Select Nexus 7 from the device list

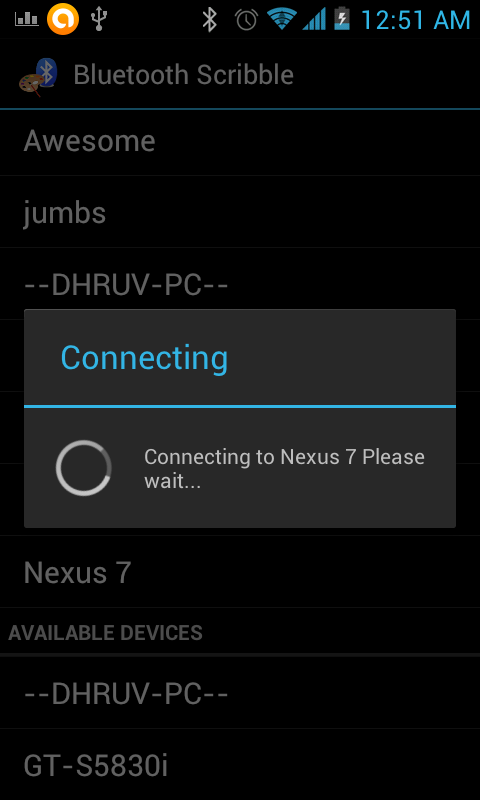[240, 572]
